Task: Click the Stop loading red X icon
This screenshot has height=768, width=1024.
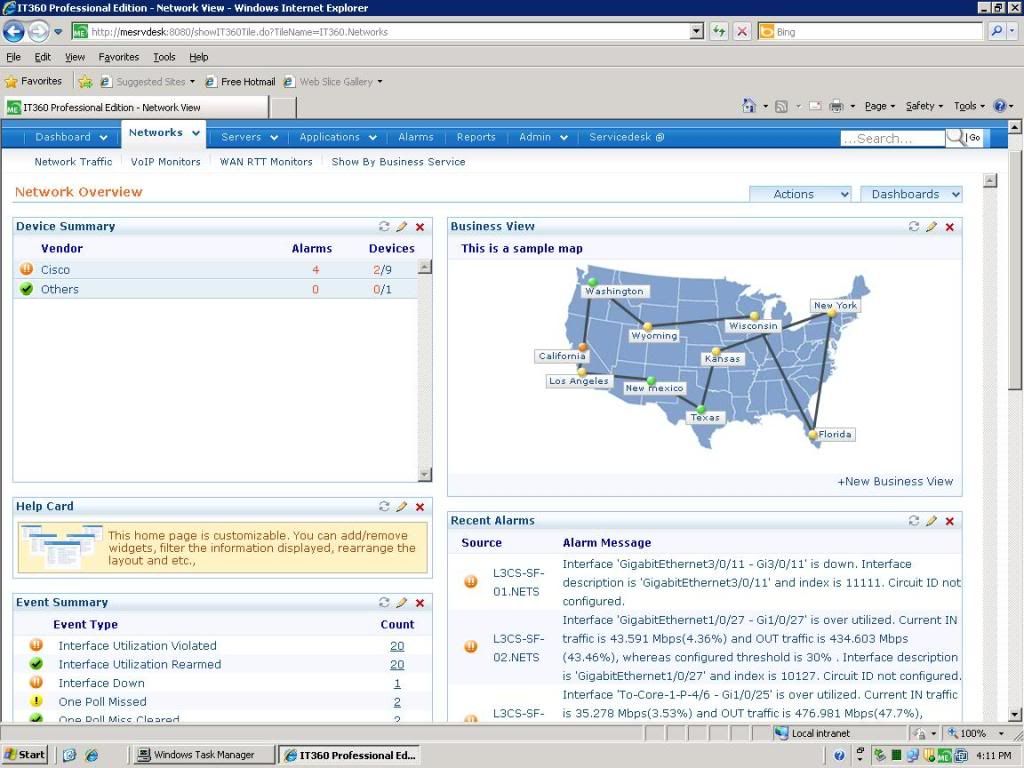Action: coord(742,31)
